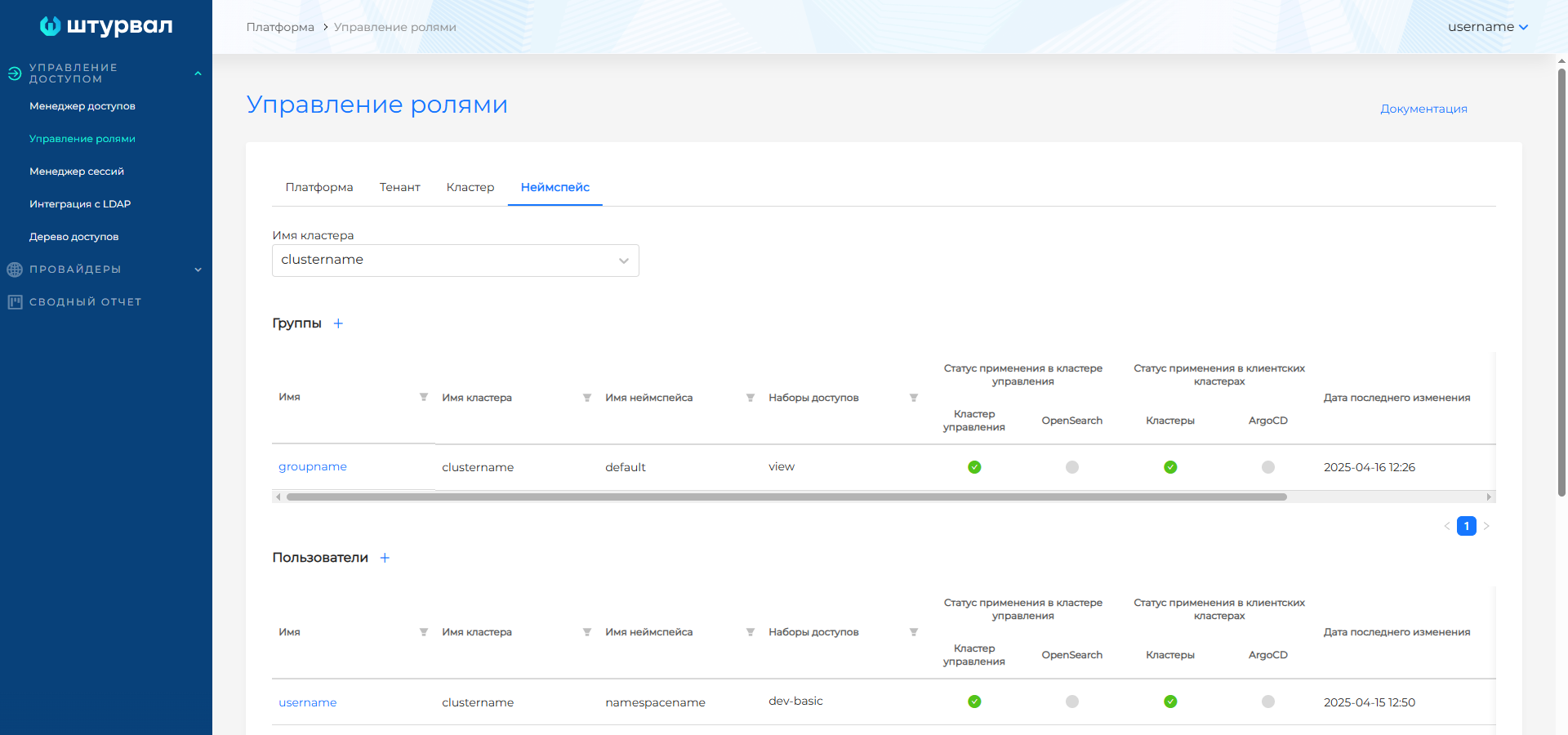Screen dimensions: 1568x735
Task: Open the username account menu
Action: (x=1487, y=27)
